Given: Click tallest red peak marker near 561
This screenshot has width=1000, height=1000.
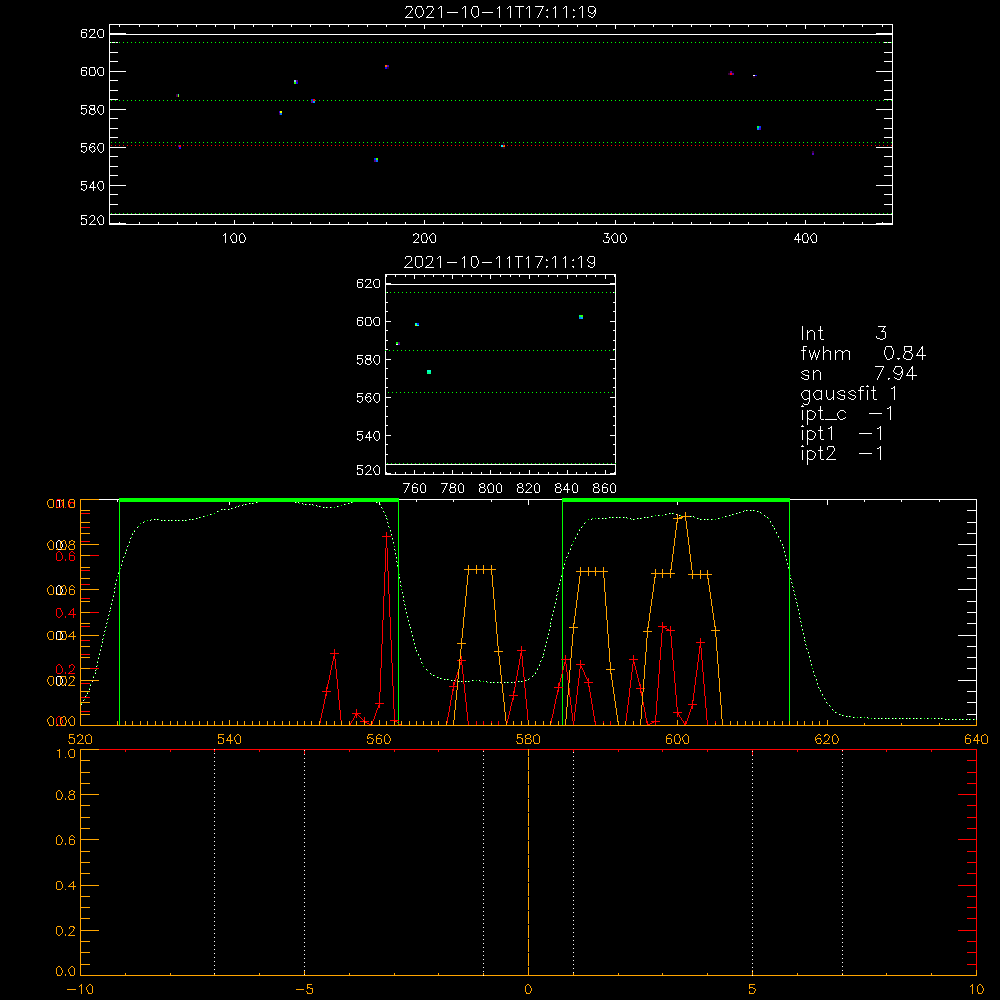Looking at the screenshot, I should pyautogui.click(x=386, y=536).
